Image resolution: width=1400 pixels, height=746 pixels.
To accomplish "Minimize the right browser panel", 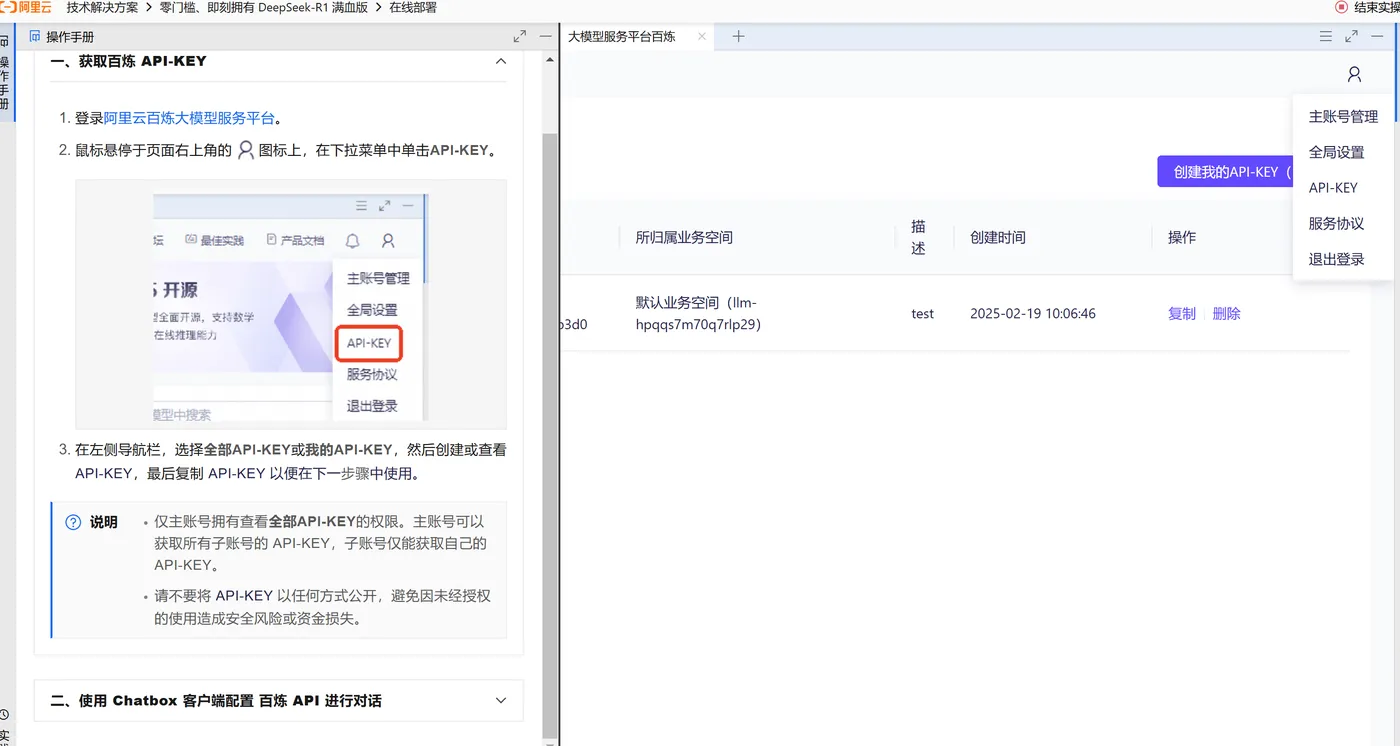I will click(x=1377, y=37).
